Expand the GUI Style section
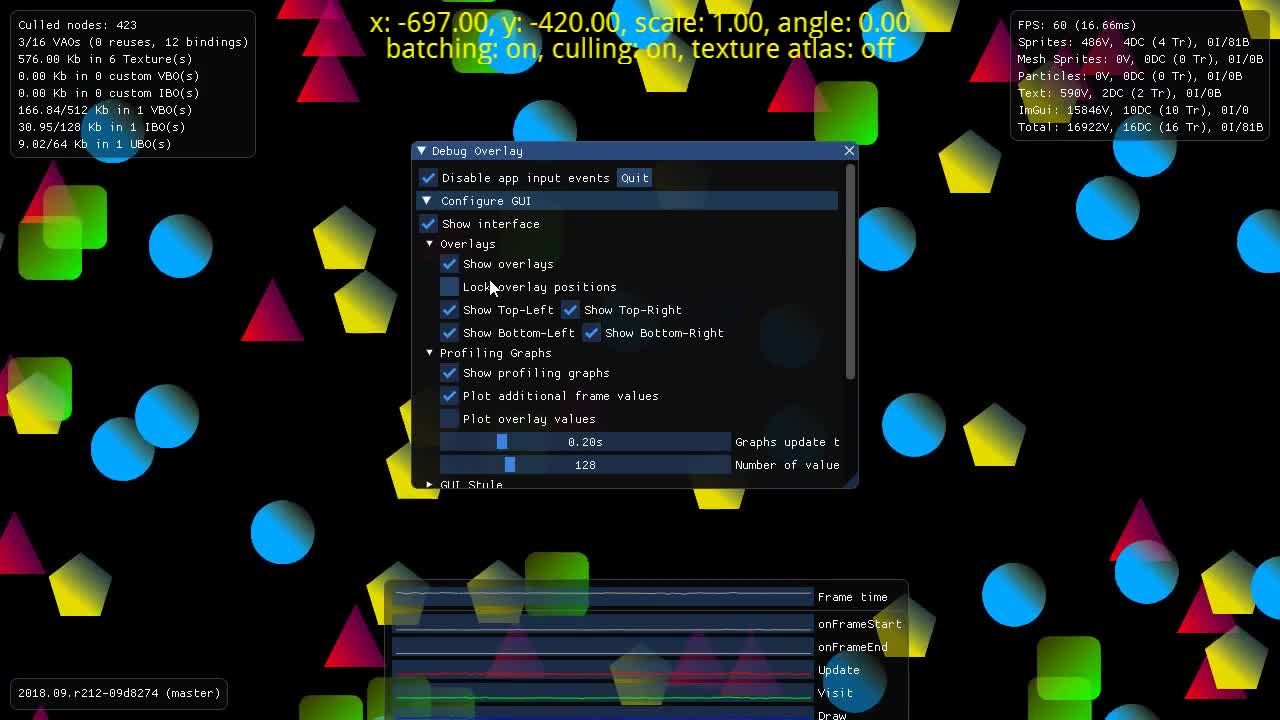The image size is (1280, 720). coord(429,484)
